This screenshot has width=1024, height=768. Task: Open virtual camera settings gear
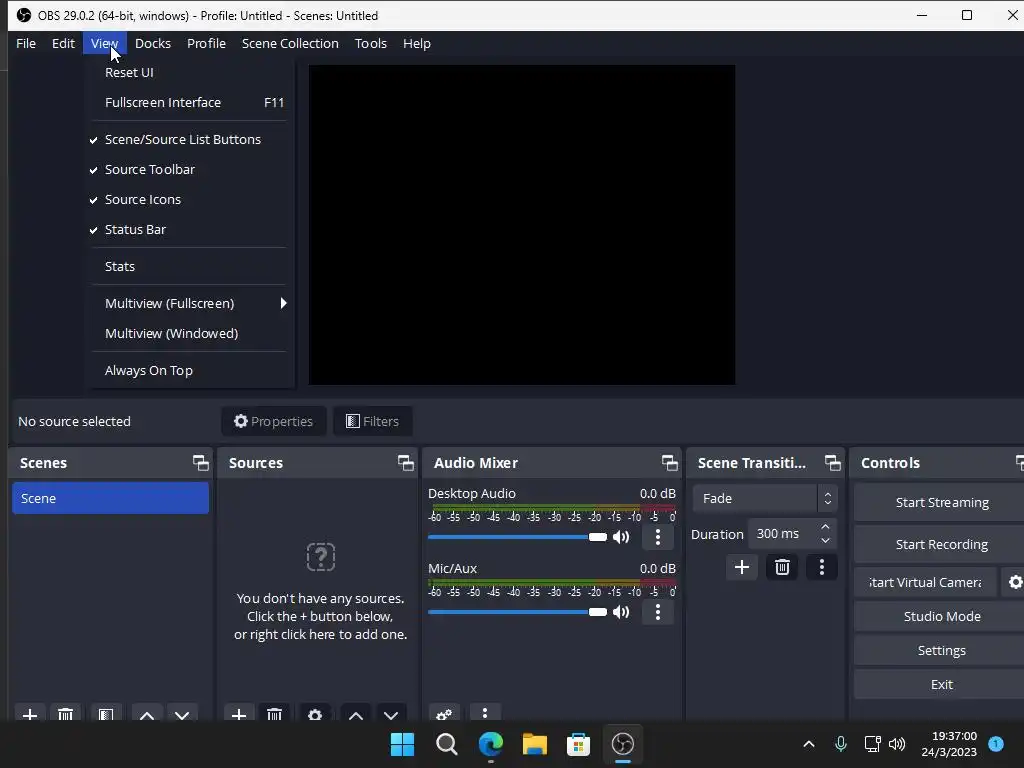(x=1014, y=582)
